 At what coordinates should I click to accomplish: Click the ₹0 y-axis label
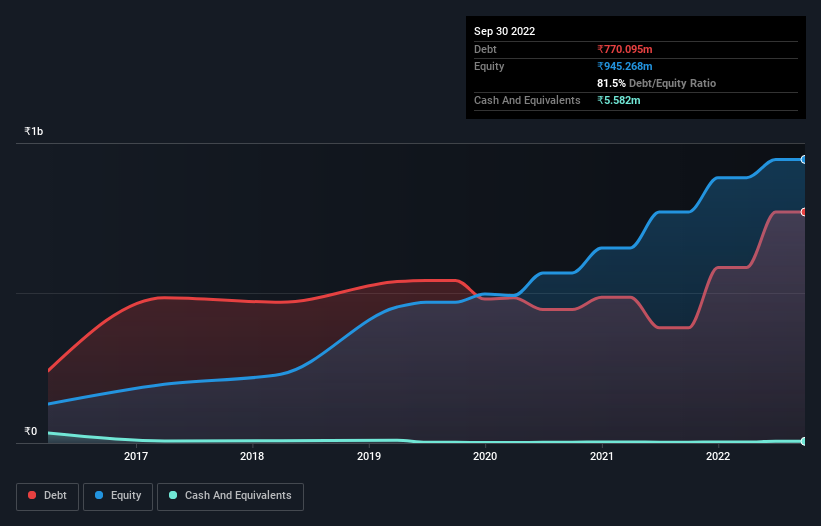31,431
